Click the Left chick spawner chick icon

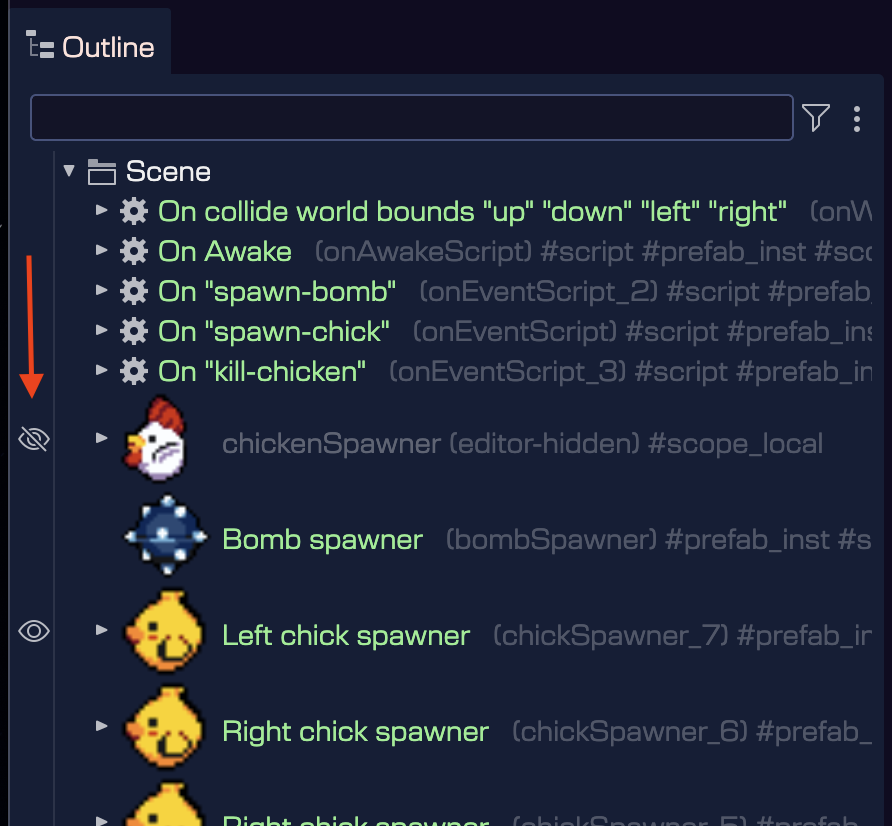click(163, 634)
